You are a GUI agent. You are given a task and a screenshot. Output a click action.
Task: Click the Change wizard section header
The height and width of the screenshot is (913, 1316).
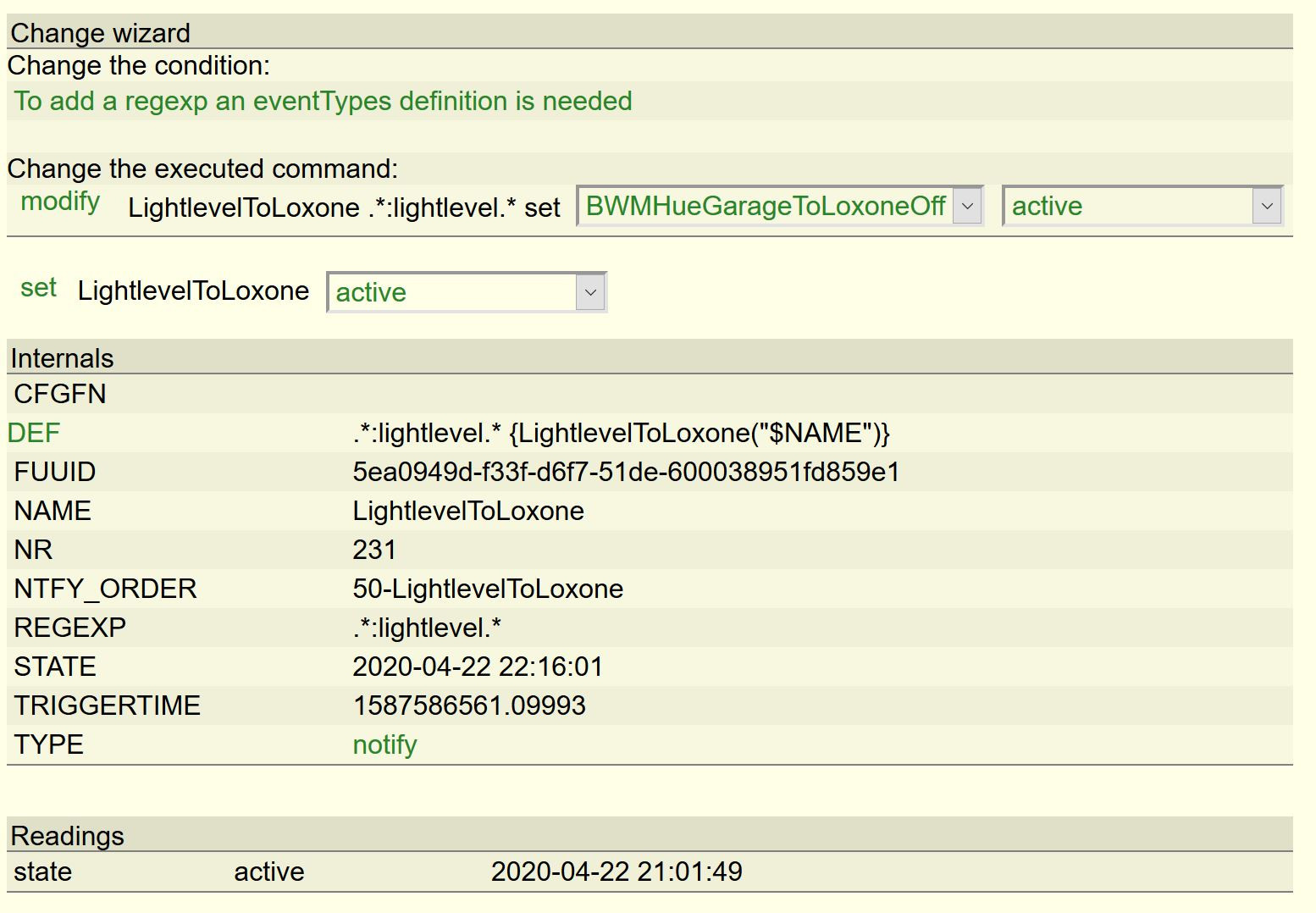click(x=100, y=33)
